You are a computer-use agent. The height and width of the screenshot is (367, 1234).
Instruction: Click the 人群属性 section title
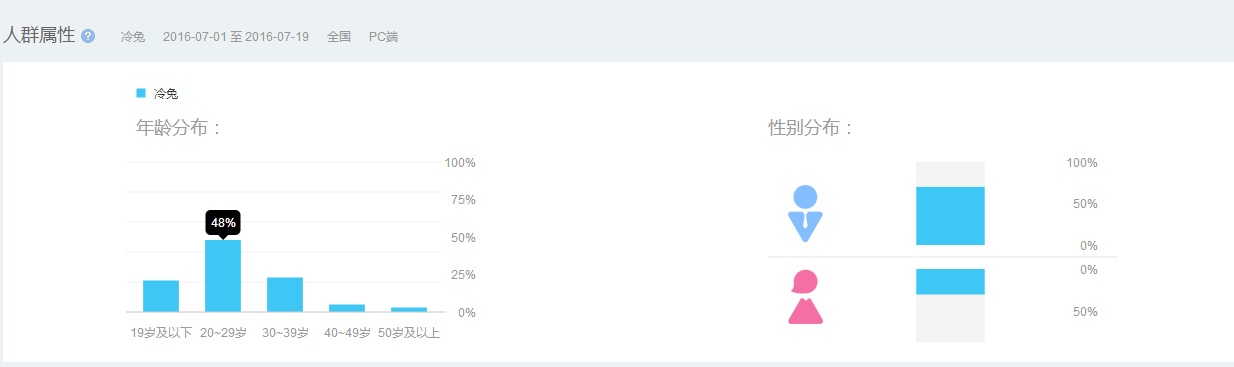[x=39, y=35]
